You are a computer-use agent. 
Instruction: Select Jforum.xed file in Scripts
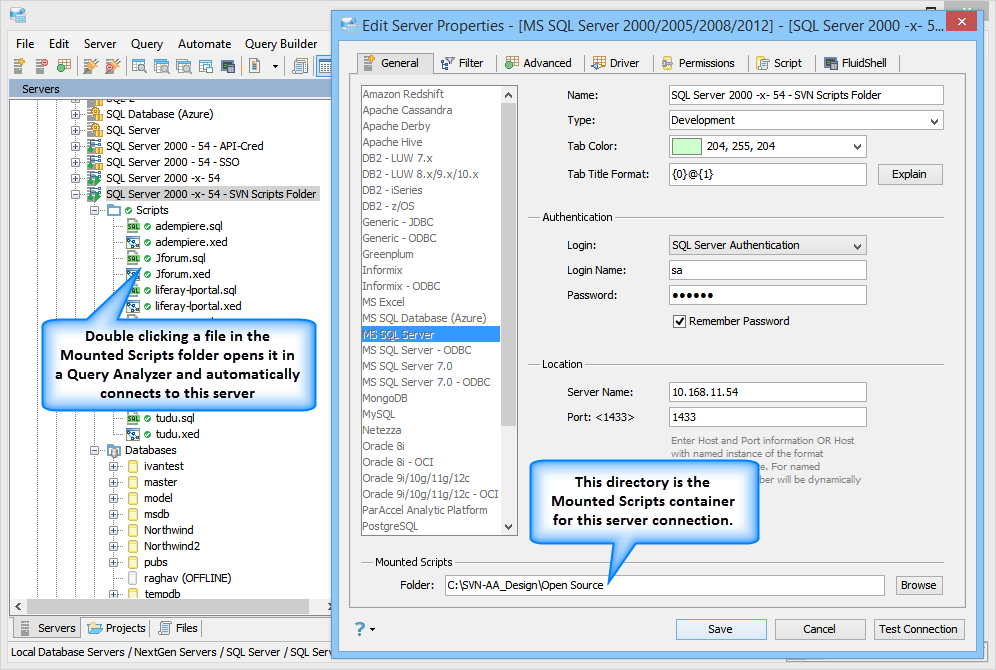[x=183, y=274]
